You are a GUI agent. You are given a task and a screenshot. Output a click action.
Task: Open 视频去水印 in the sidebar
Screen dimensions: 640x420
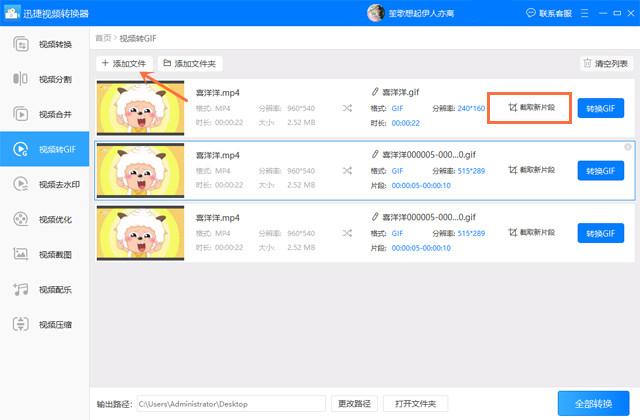coord(44,184)
